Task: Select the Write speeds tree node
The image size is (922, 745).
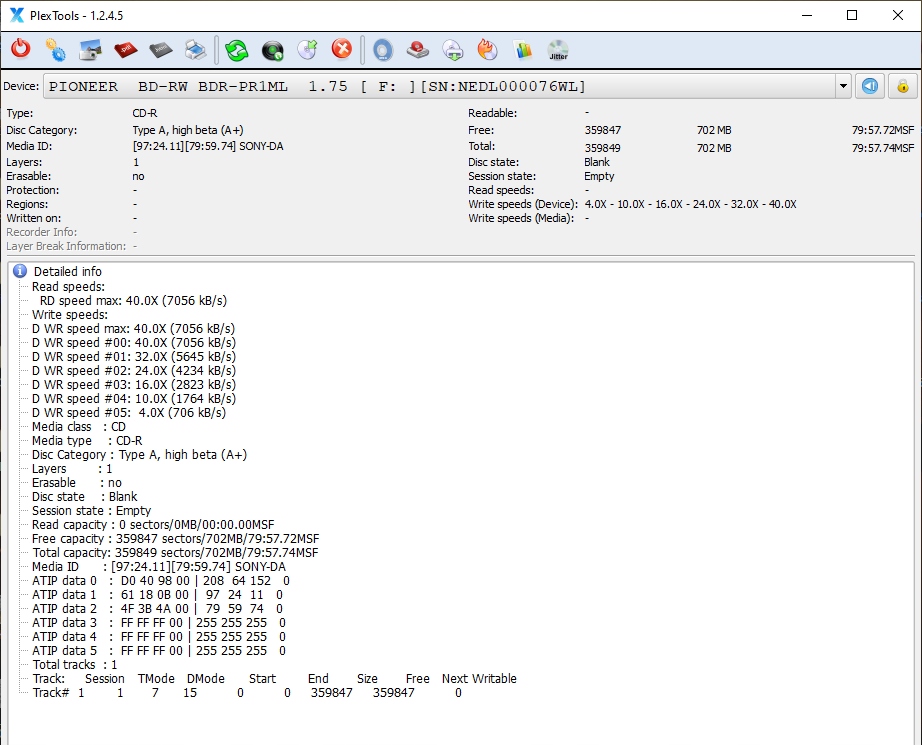Action: tap(70, 315)
